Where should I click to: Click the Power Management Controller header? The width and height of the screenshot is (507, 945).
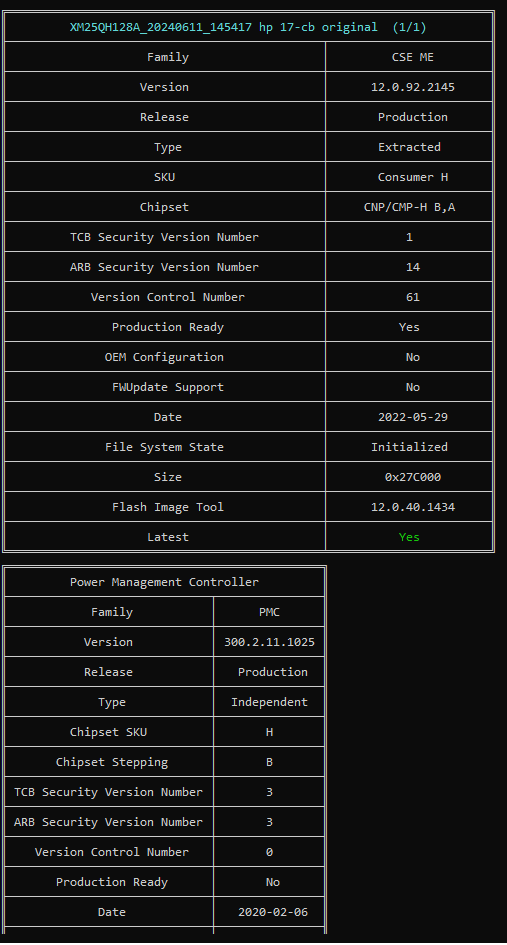164,582
